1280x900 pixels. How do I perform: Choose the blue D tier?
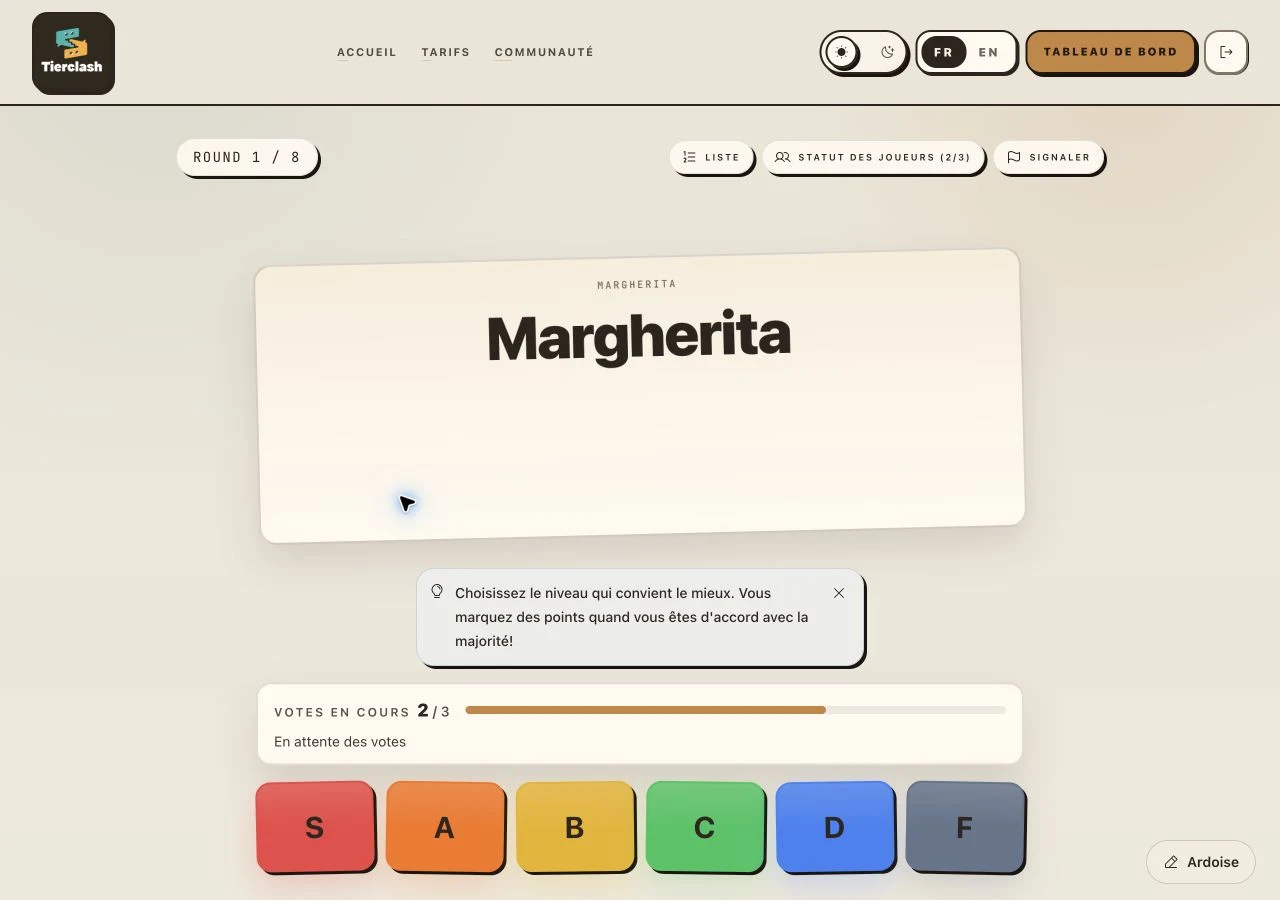(834, 827)
